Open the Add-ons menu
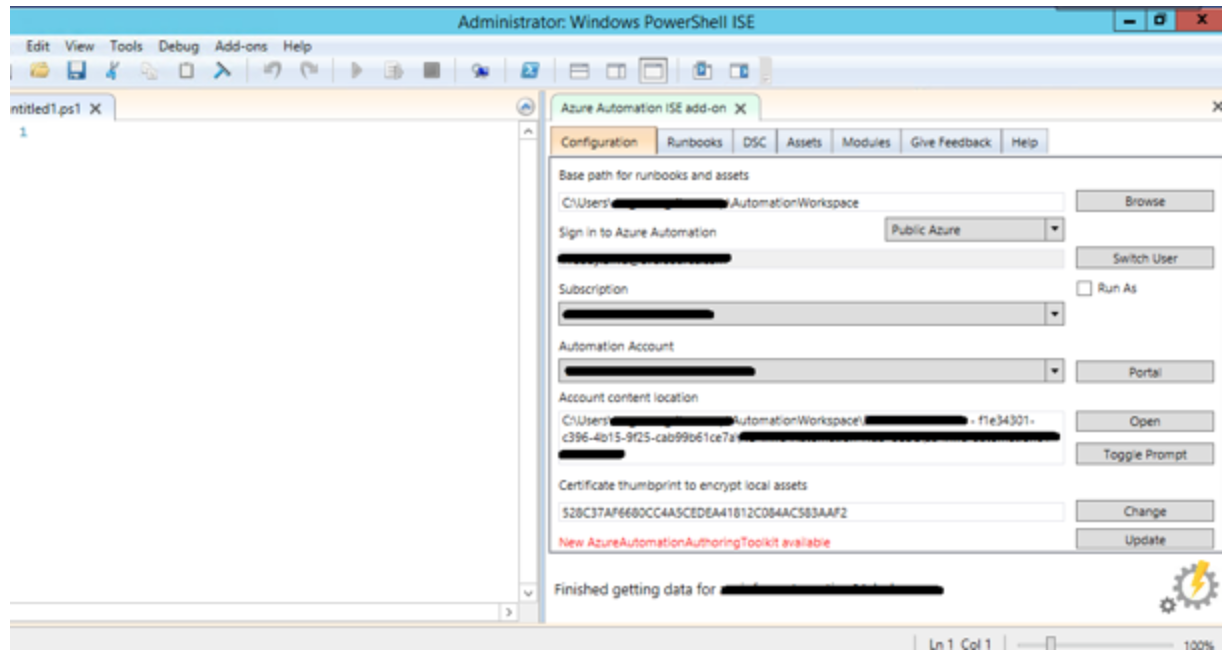The image size is (1230, 660). (241, 46)
